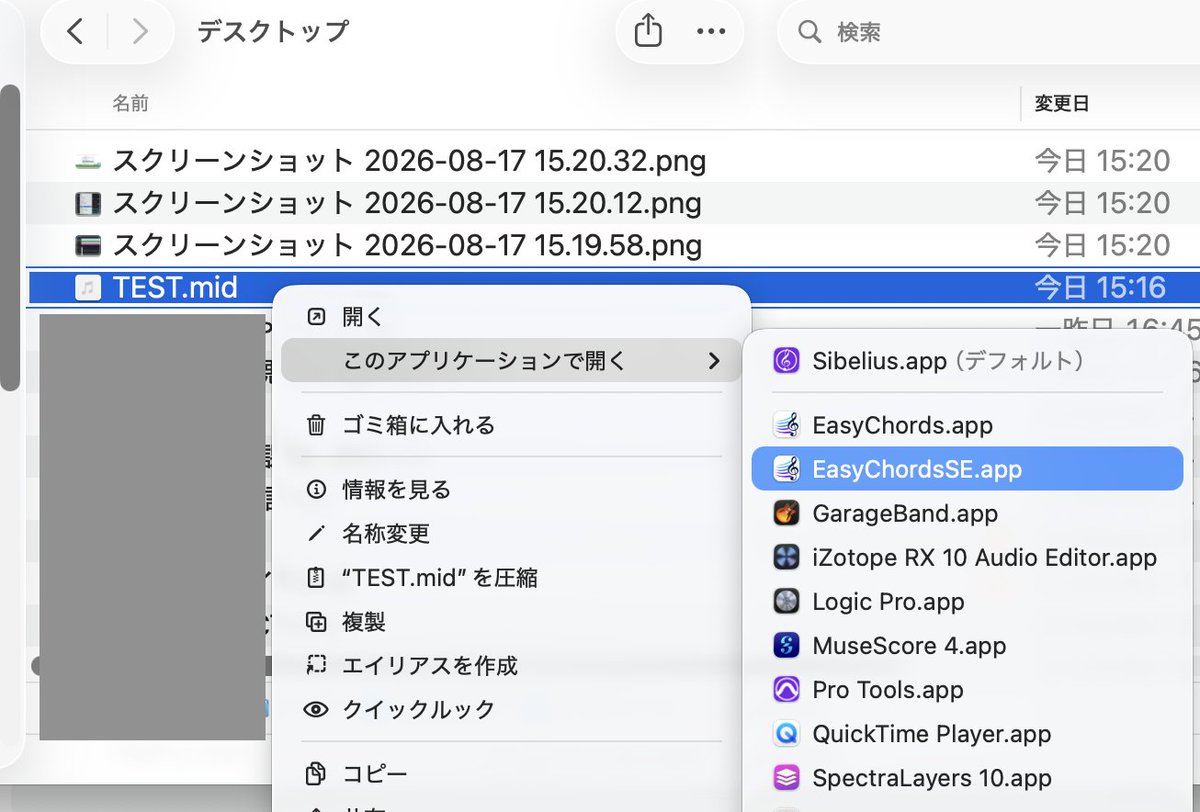Screen dimensions: 1200x812
Task: Click the archive icon beside を圧縮
Action: click(316, 577)
